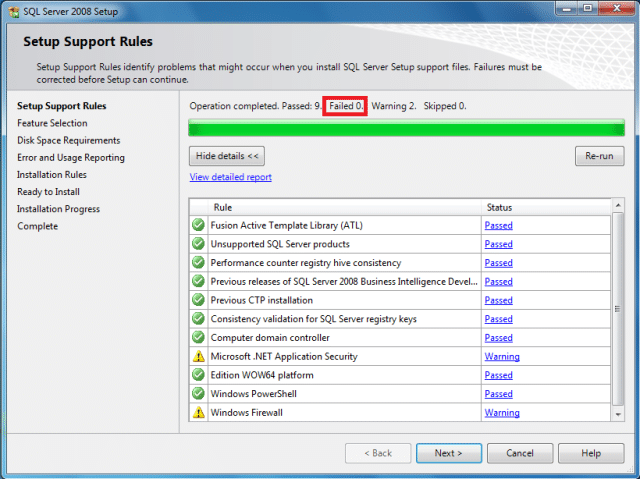Select the Windows PowerShell rule text
640x479 pixels.
click(x=253, y=394)
